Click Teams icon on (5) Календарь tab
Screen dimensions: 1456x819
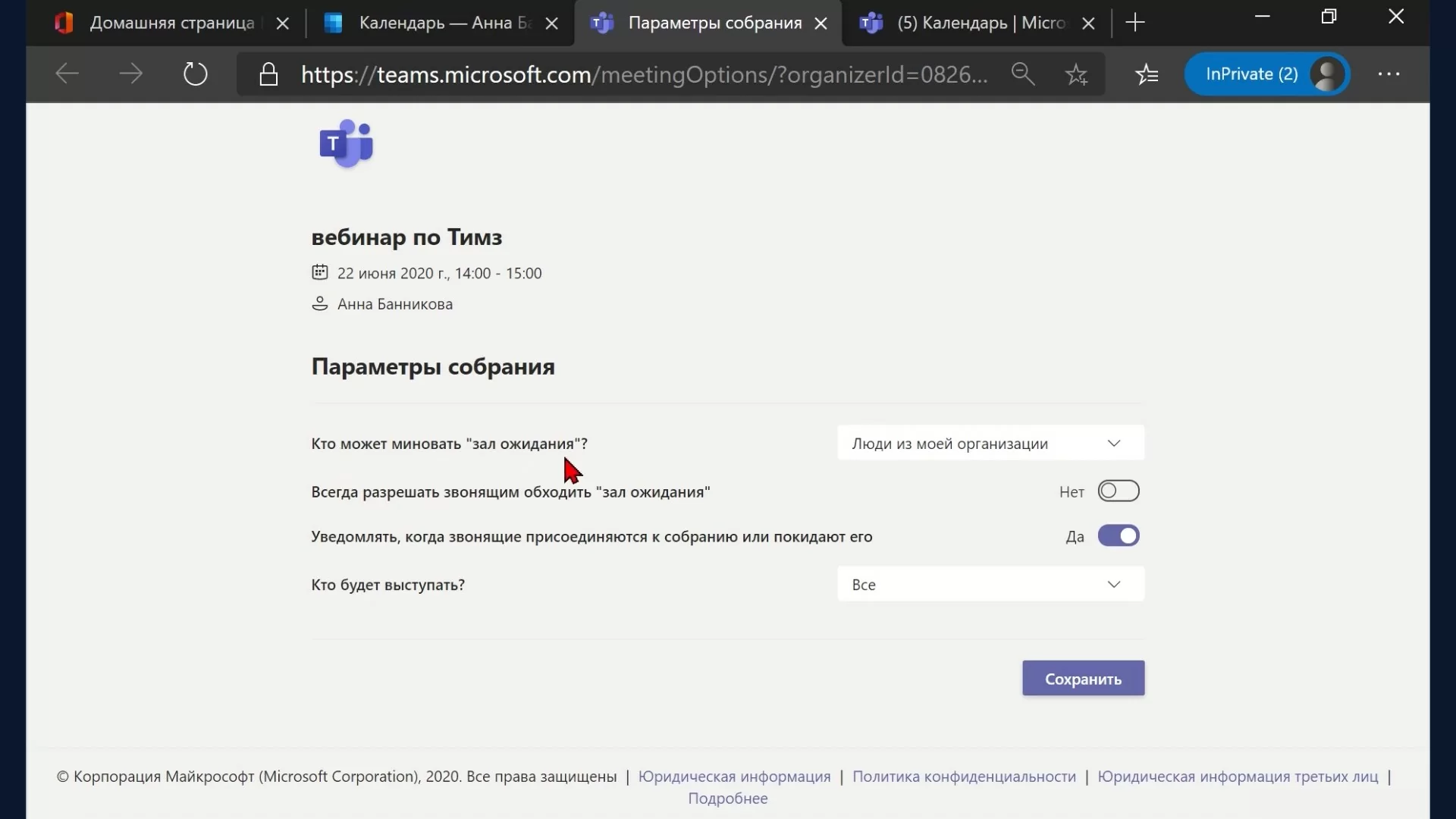871,23
